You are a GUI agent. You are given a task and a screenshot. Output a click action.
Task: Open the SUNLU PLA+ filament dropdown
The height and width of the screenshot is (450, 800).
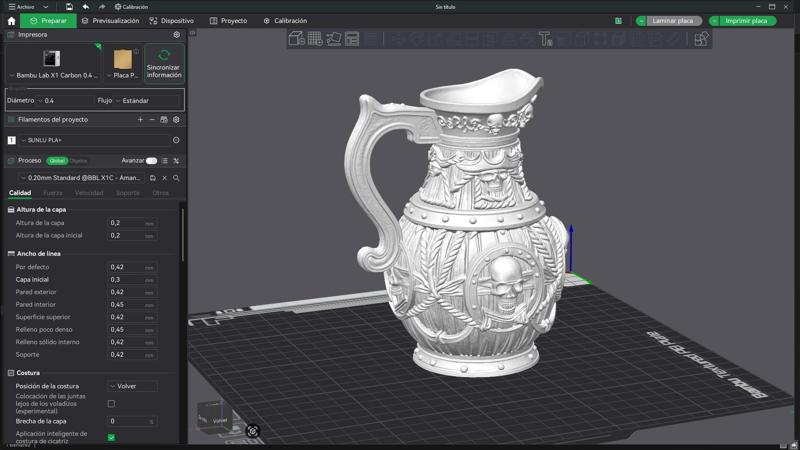pyautogui.click(x=94, y=140)
